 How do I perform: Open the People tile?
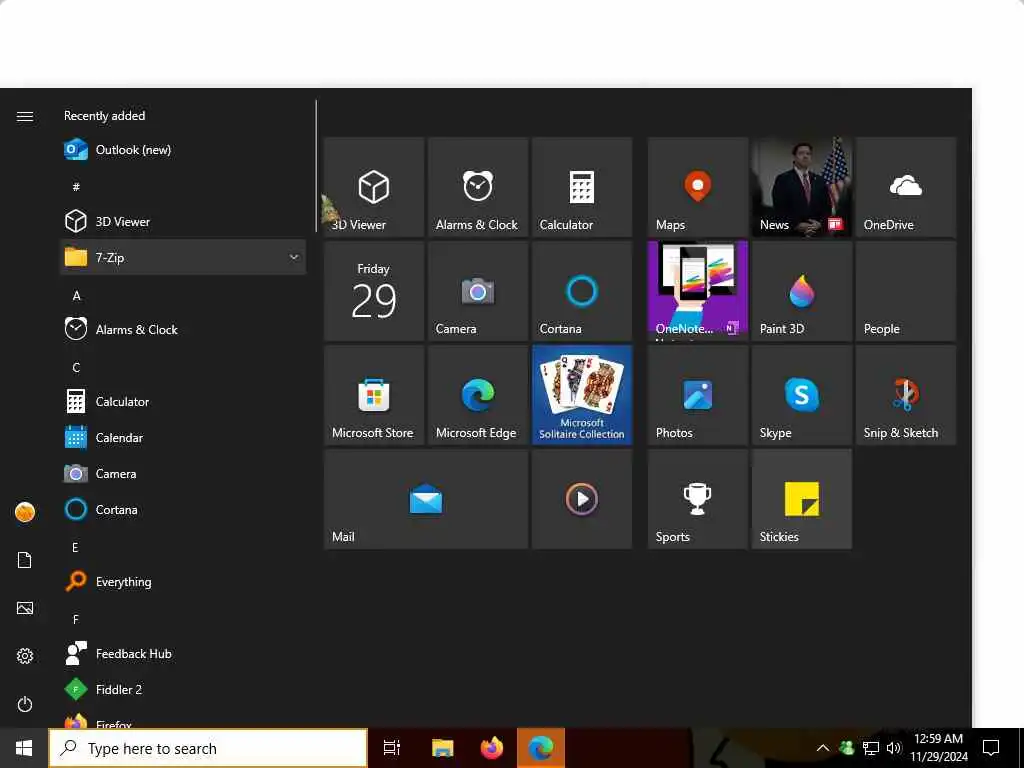point(906,291)
